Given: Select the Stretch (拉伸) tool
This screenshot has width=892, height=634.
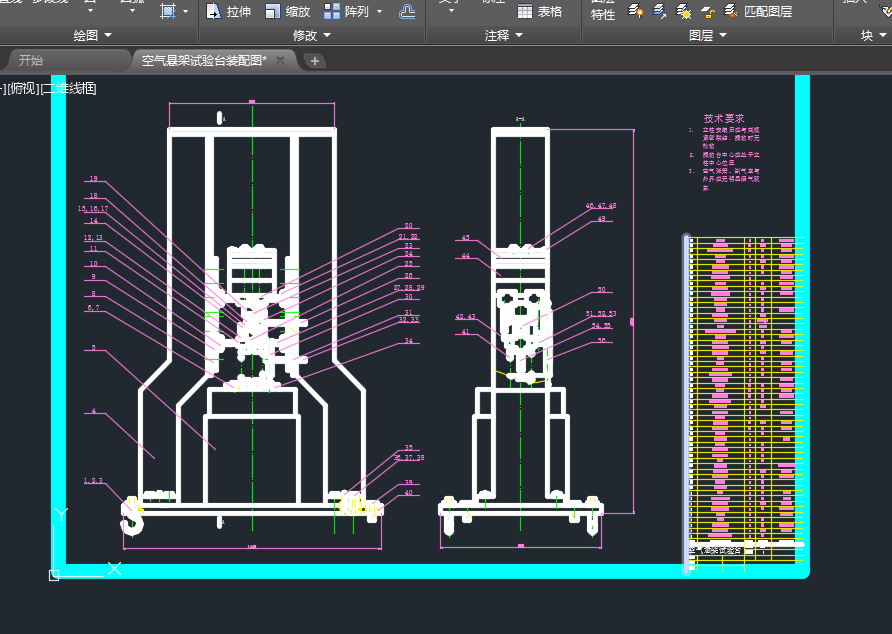Looking at the screenshot, I should pos(228,12).
